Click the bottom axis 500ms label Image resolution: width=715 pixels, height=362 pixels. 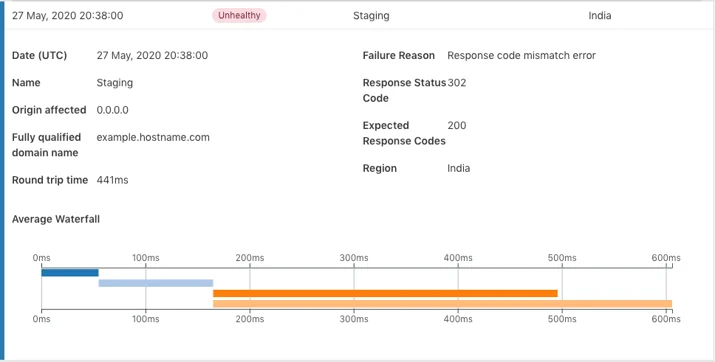(562, 319)
